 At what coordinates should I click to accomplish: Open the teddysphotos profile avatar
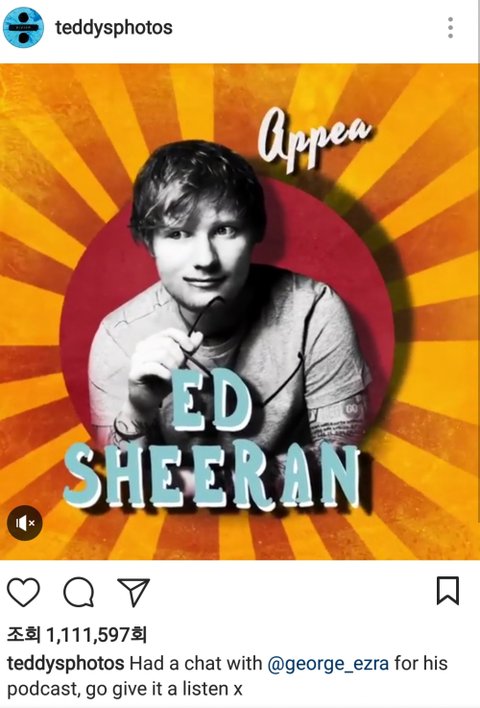pos(23,27)
